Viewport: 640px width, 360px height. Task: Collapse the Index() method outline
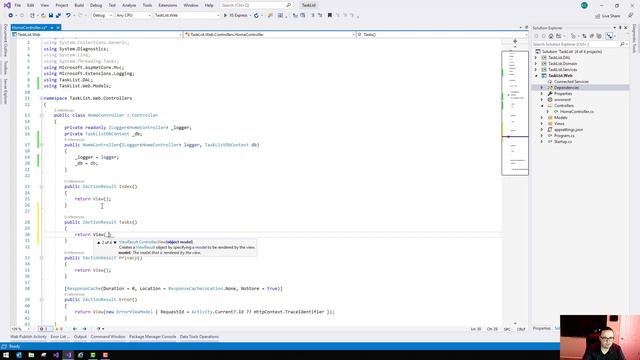(x=42, y=187)
